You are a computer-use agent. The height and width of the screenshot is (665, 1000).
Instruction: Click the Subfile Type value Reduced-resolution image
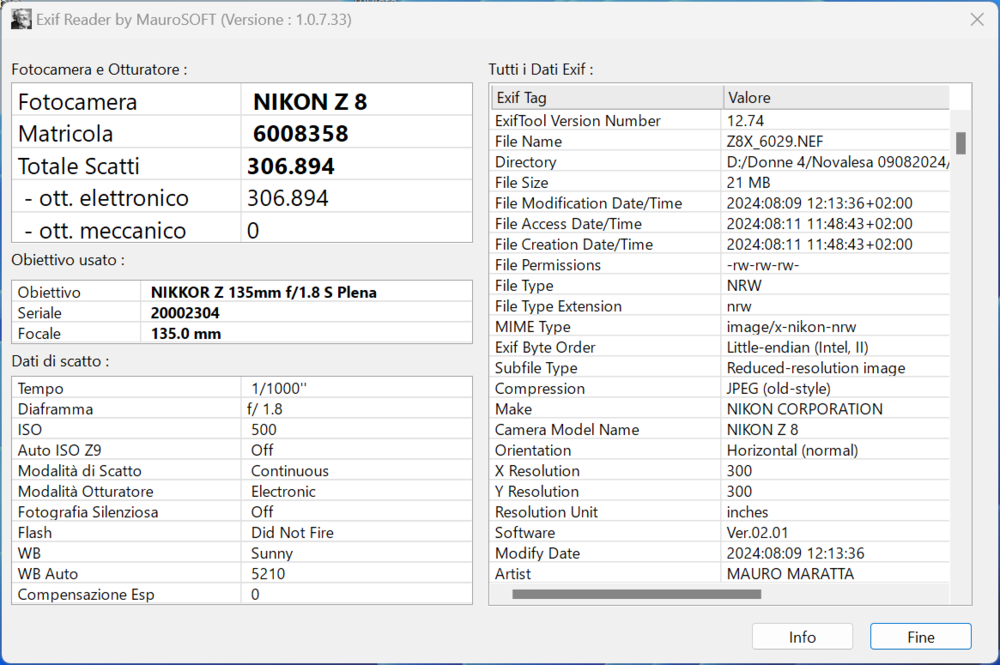pyautogui.click(x=816, y=368)
